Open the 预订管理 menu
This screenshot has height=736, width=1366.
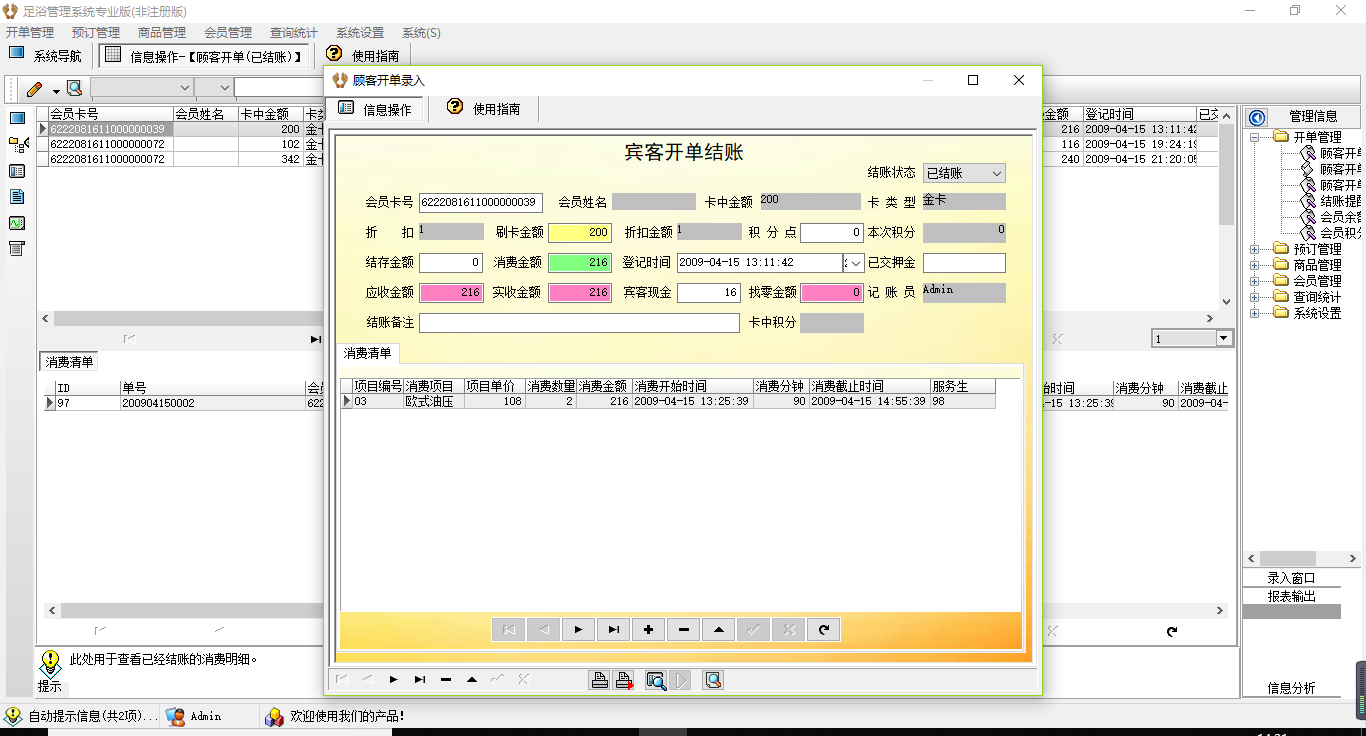point(96,33)
